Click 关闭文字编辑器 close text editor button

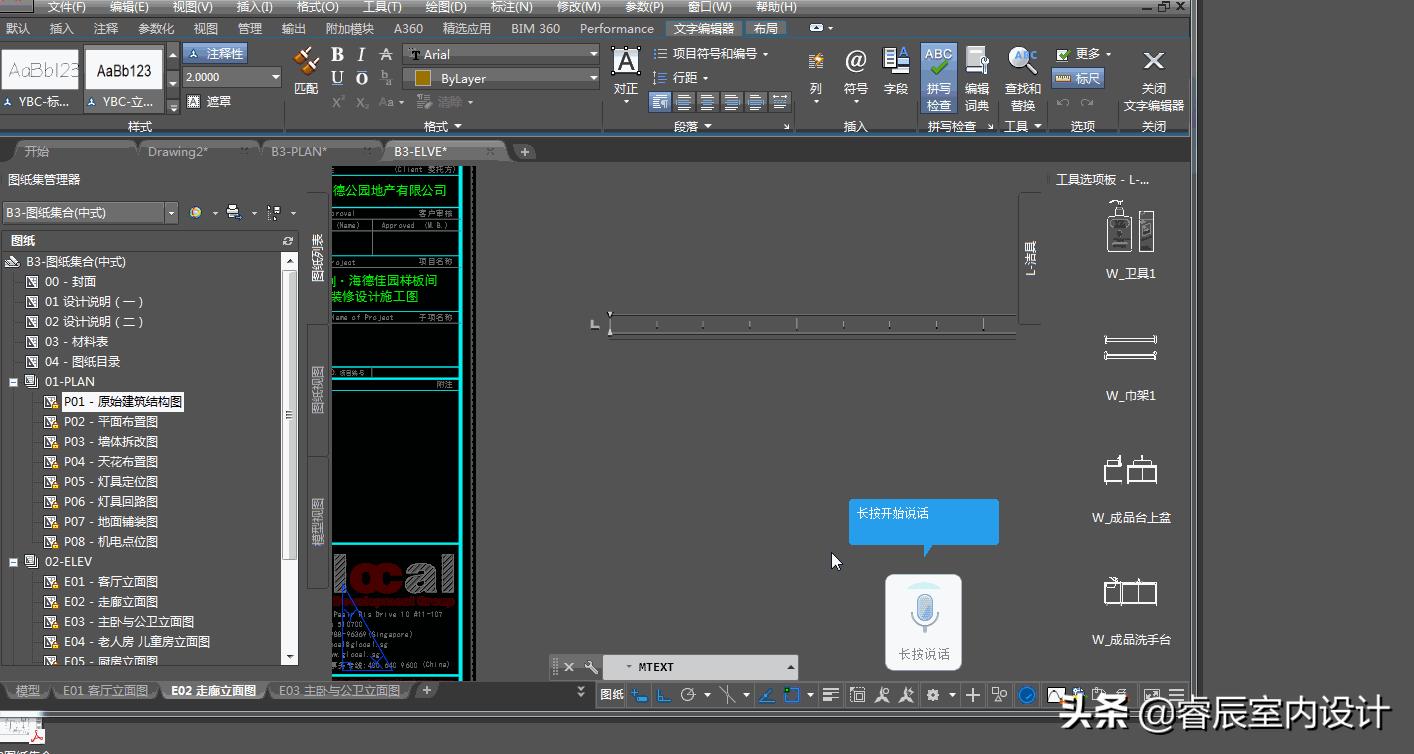point(1153,63)
